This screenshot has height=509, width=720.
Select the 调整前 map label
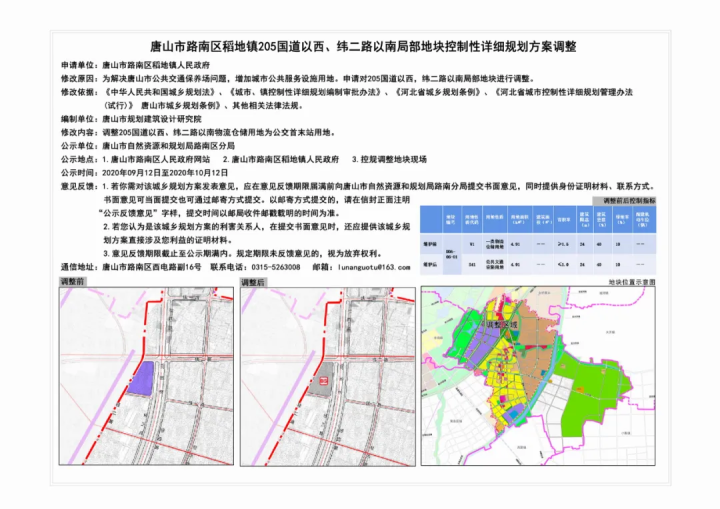click(x=74, y=283)
